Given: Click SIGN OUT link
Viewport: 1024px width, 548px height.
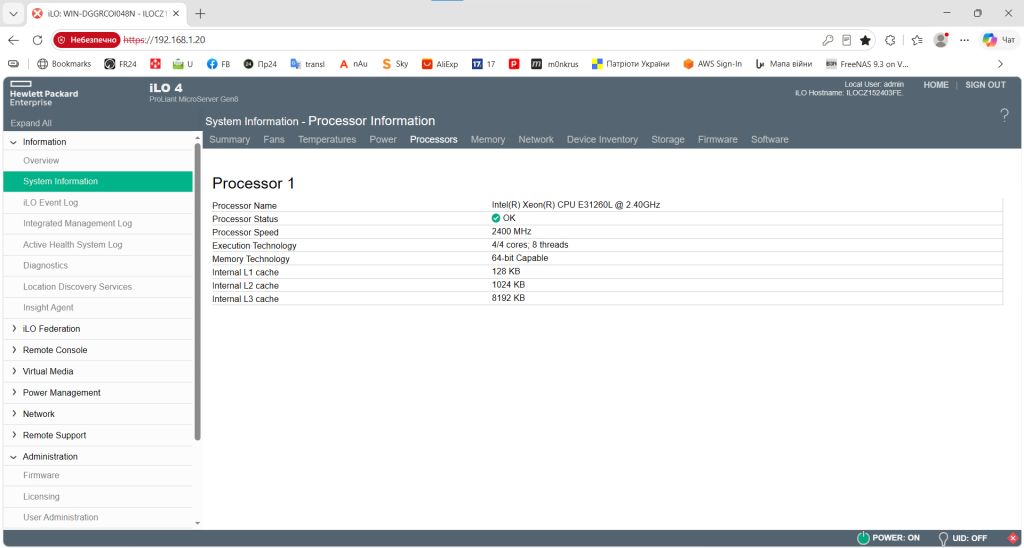Looking at the screenshot, I should pyautogui.click(x=985, y=85).
